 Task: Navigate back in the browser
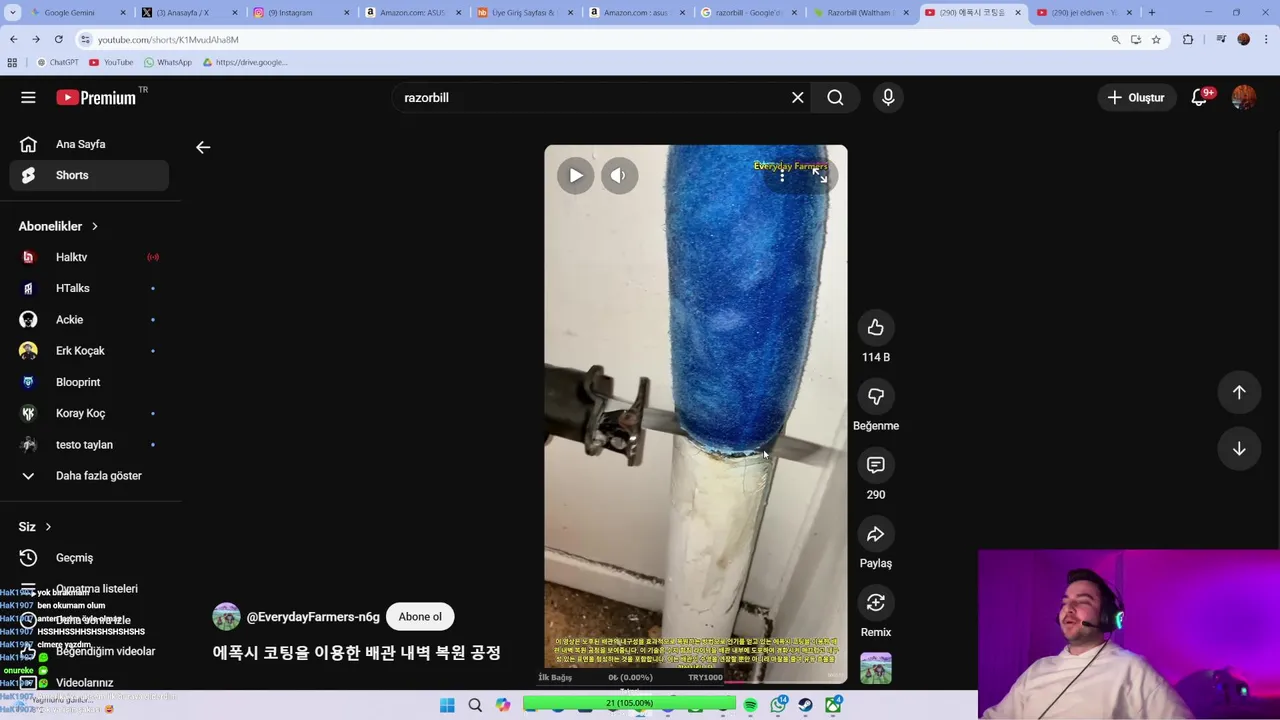[13, 39]
